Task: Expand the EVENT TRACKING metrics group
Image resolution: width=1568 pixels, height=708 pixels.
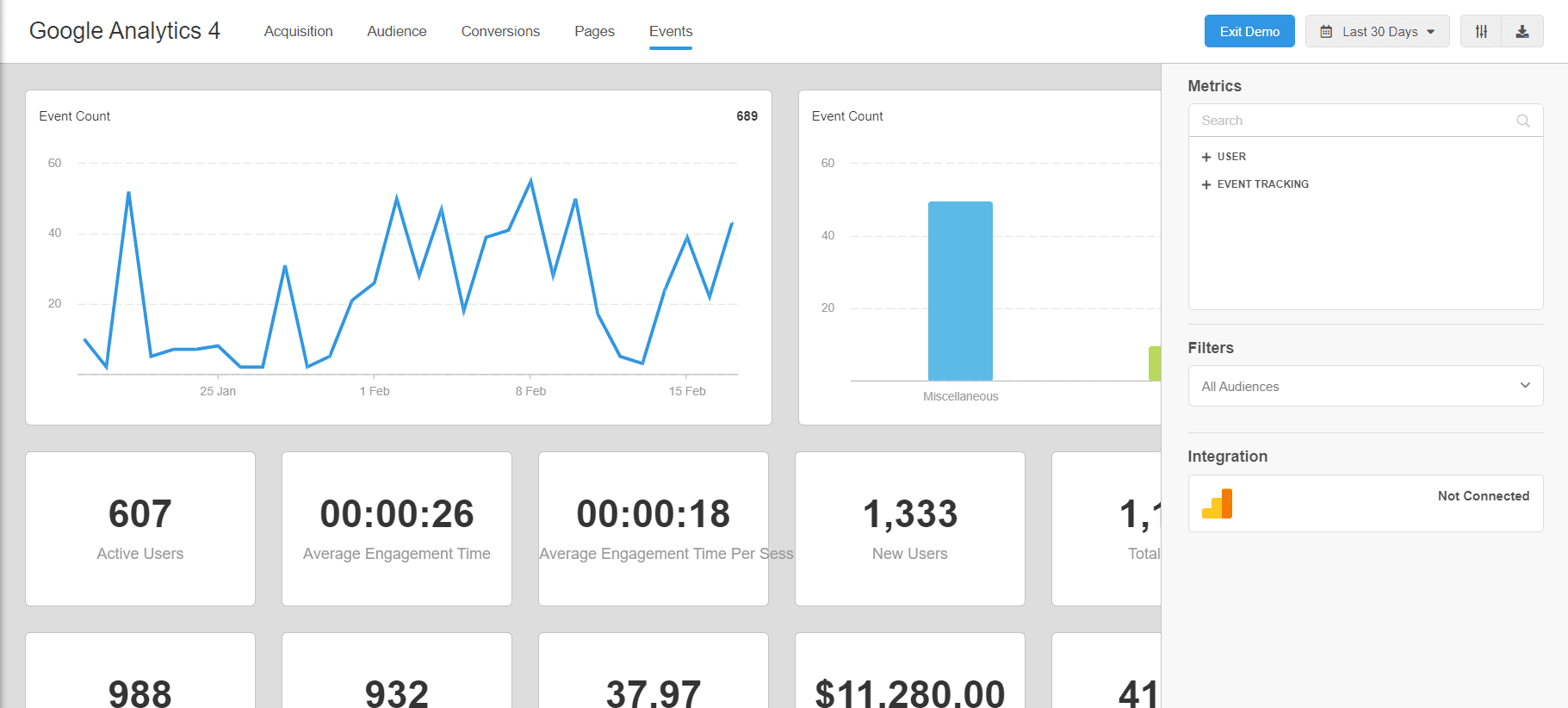Action: click(x=1255, y=184)
